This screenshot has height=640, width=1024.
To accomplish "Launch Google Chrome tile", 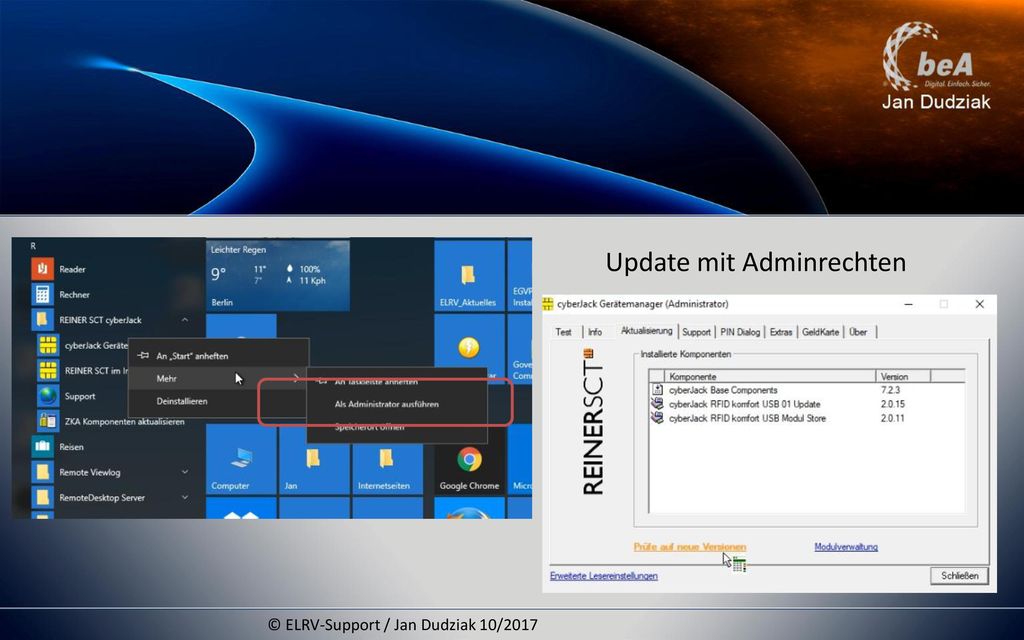I will click(x=469, y=460).
